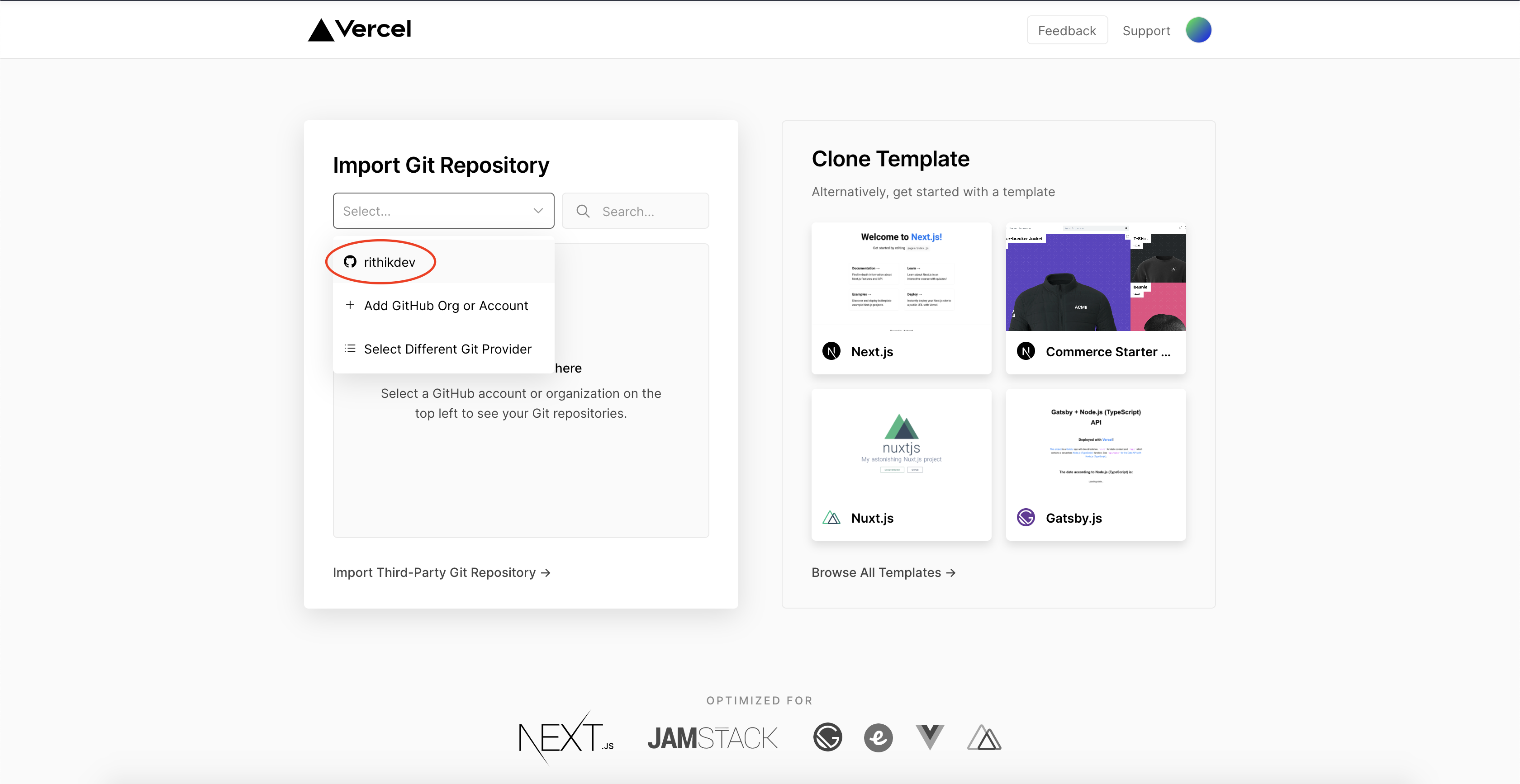This screenshot has height=784, width=1520.
Task: Click the Jamstack logo in footer
Action: [712, 738]
